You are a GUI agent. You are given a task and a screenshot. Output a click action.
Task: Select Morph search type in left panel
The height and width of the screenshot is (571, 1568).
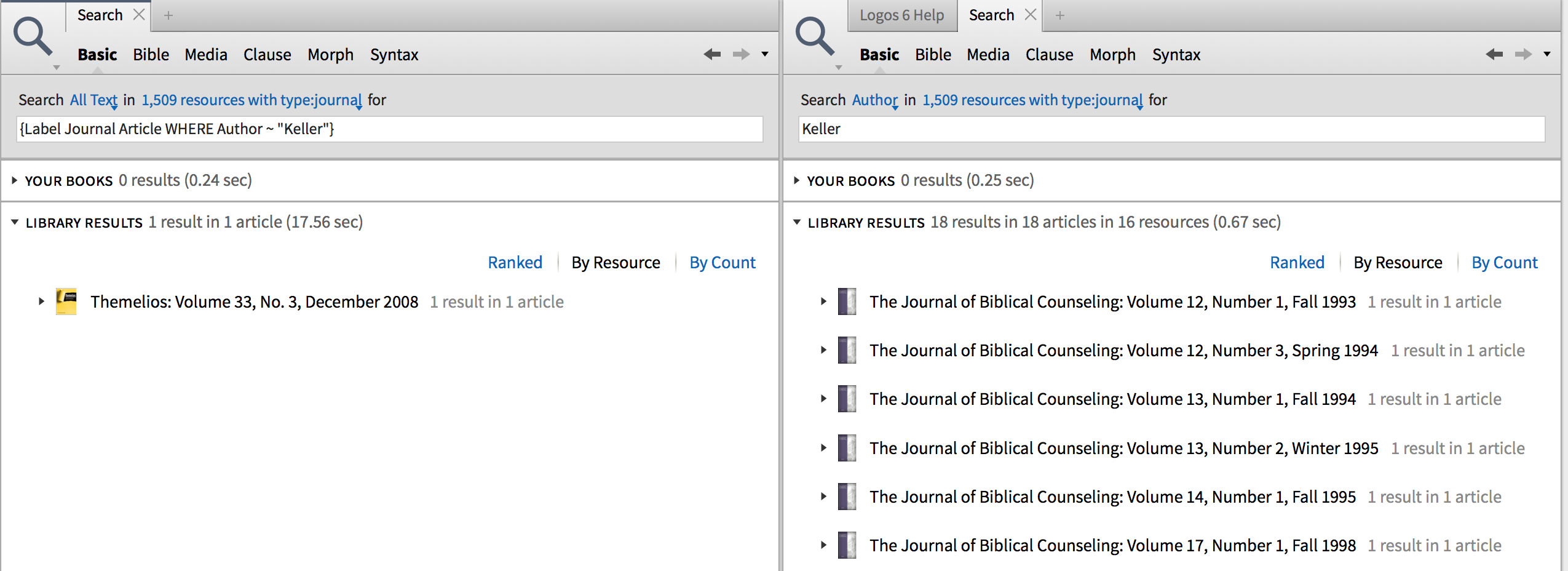point(331,55)
